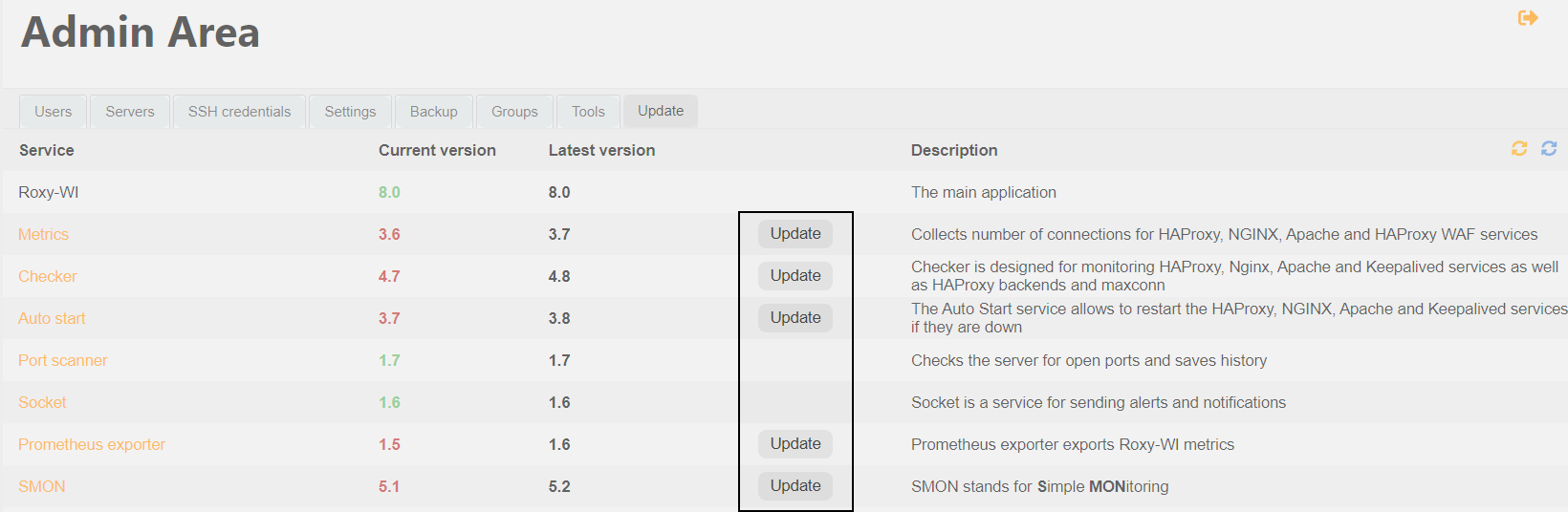Image resolution: width=1568 pixels, height=512 pixels.
Task: Update the Prometheus exporter service
Action: pyautogui.click(x=795, y=444)
